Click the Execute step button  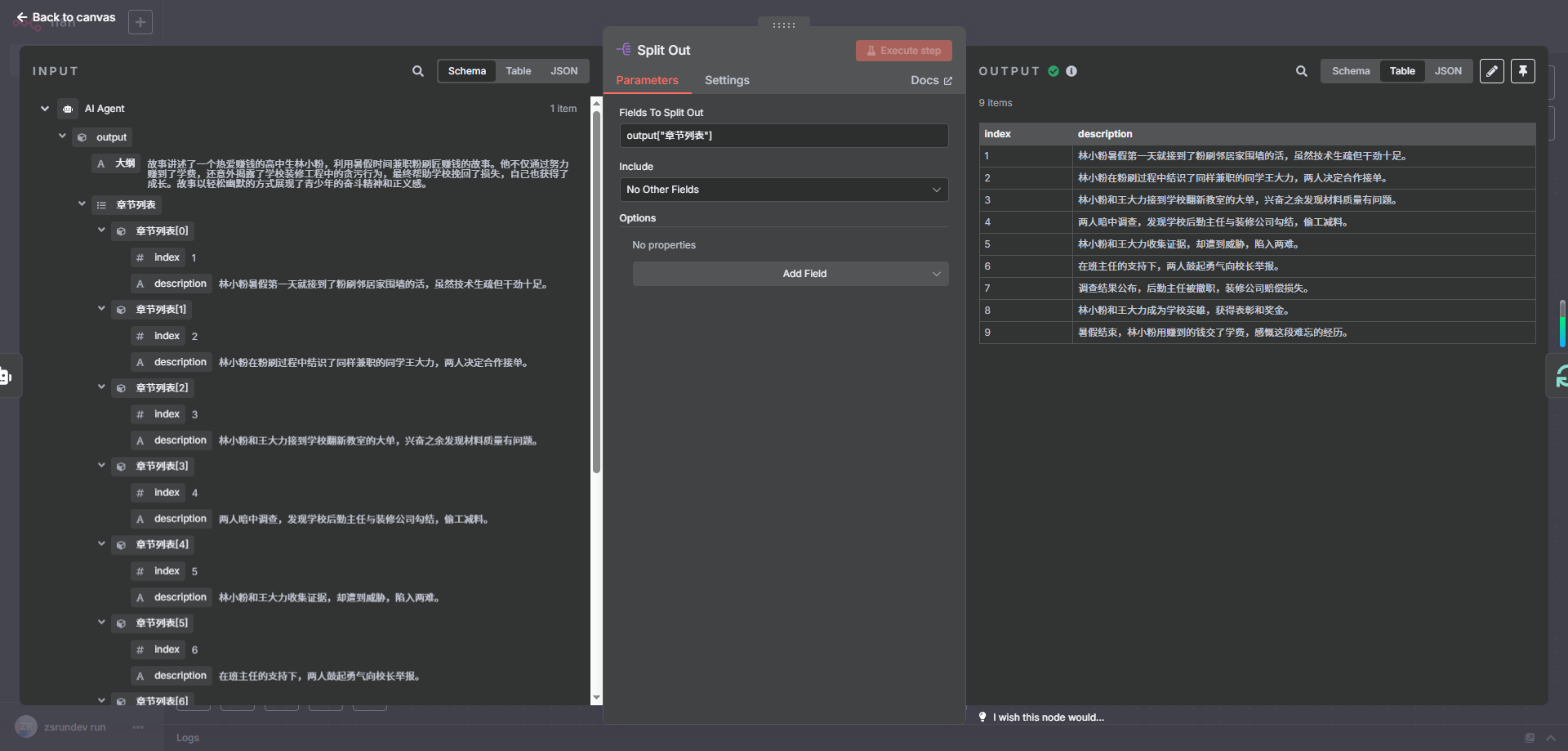903,51
